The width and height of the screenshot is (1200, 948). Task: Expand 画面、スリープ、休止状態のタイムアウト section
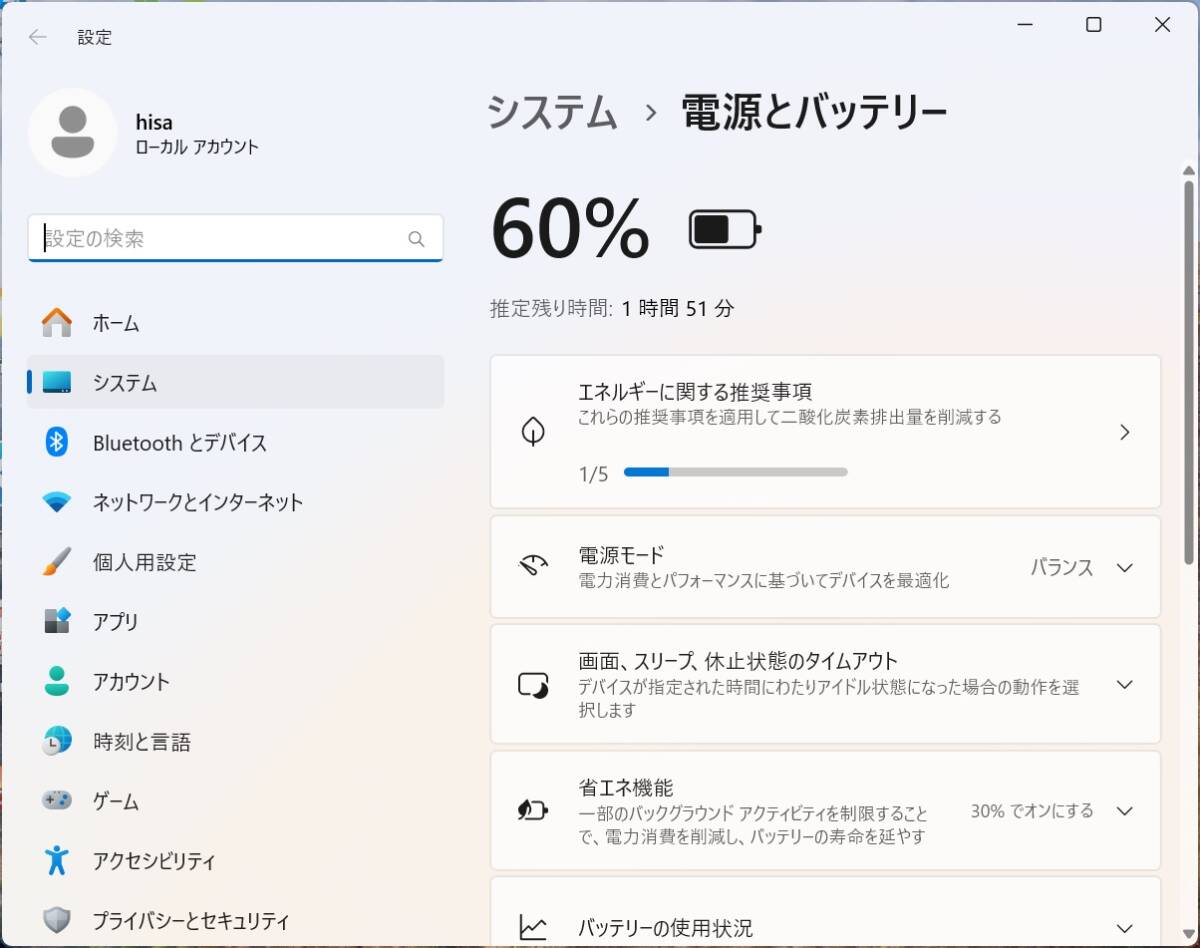pos(1124,685)
